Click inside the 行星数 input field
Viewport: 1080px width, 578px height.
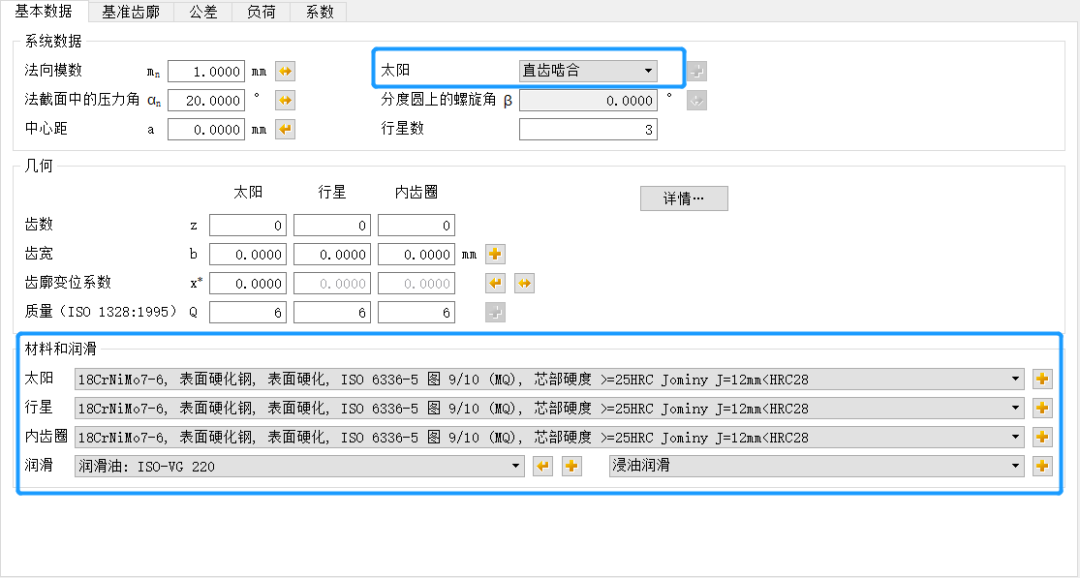(x=588, y=129)
